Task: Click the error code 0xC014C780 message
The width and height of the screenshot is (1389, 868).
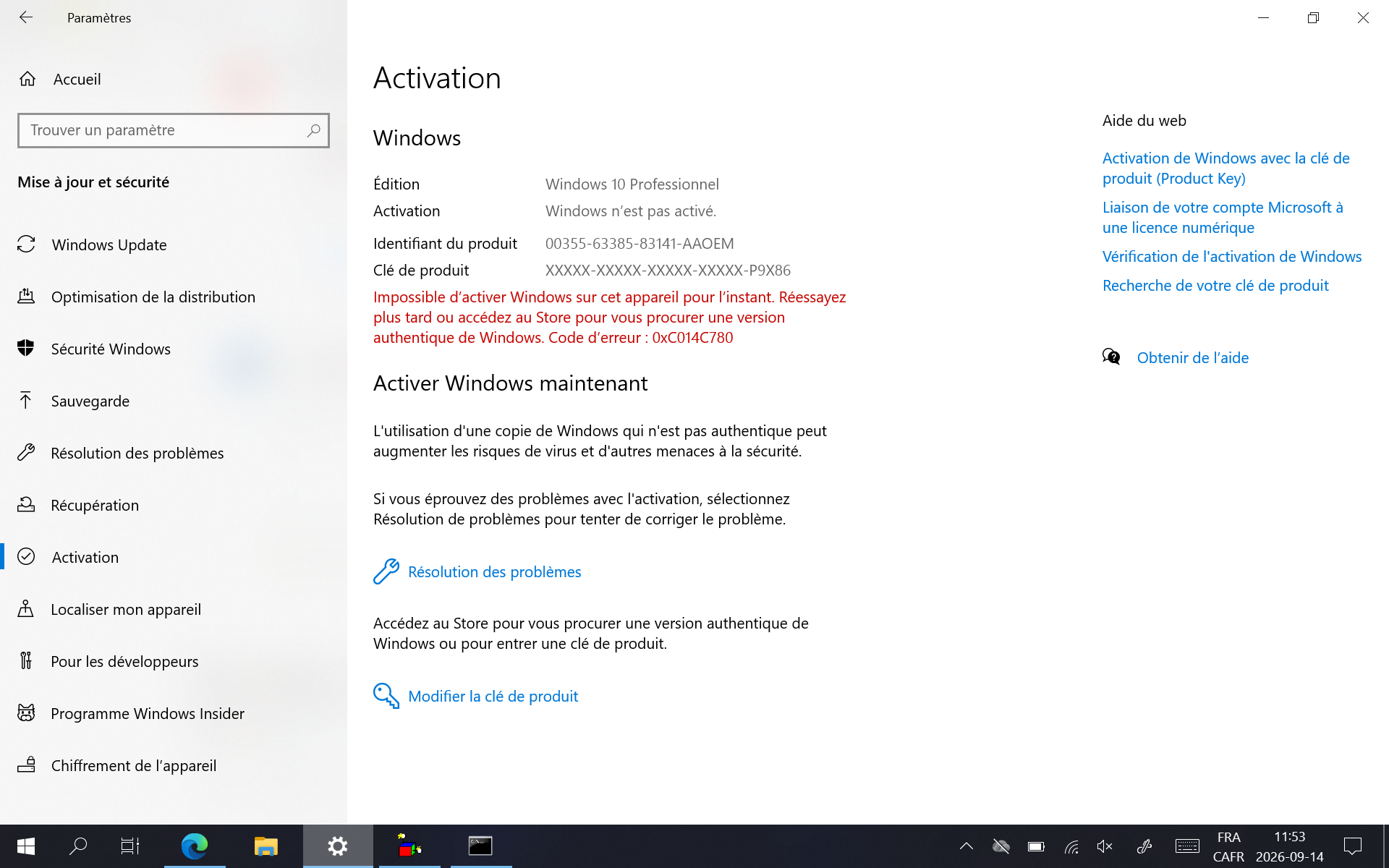Action: click(x=610, y=318)
